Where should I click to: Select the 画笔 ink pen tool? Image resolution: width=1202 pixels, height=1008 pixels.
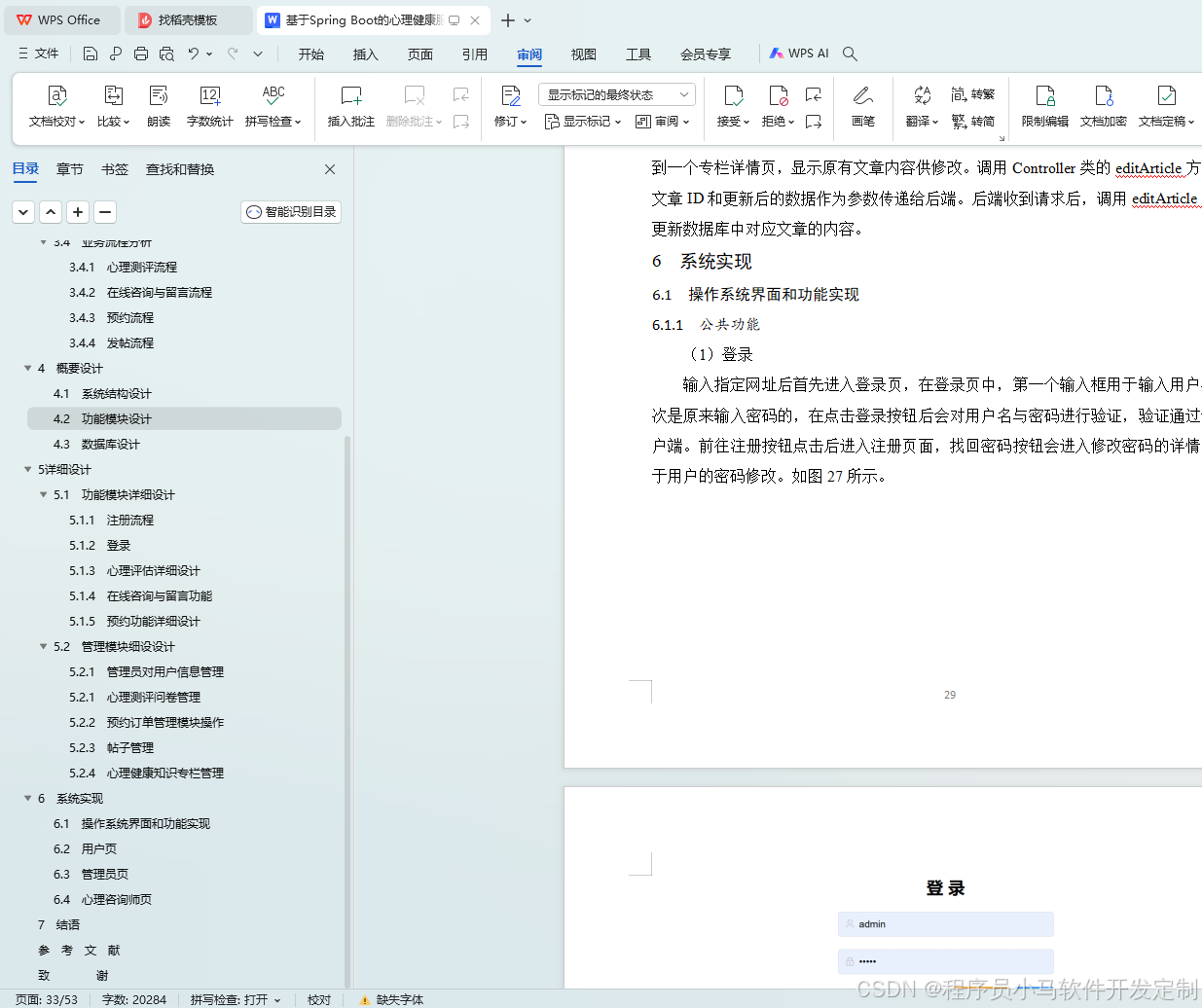pyautogui.click(x=862, y=107)
